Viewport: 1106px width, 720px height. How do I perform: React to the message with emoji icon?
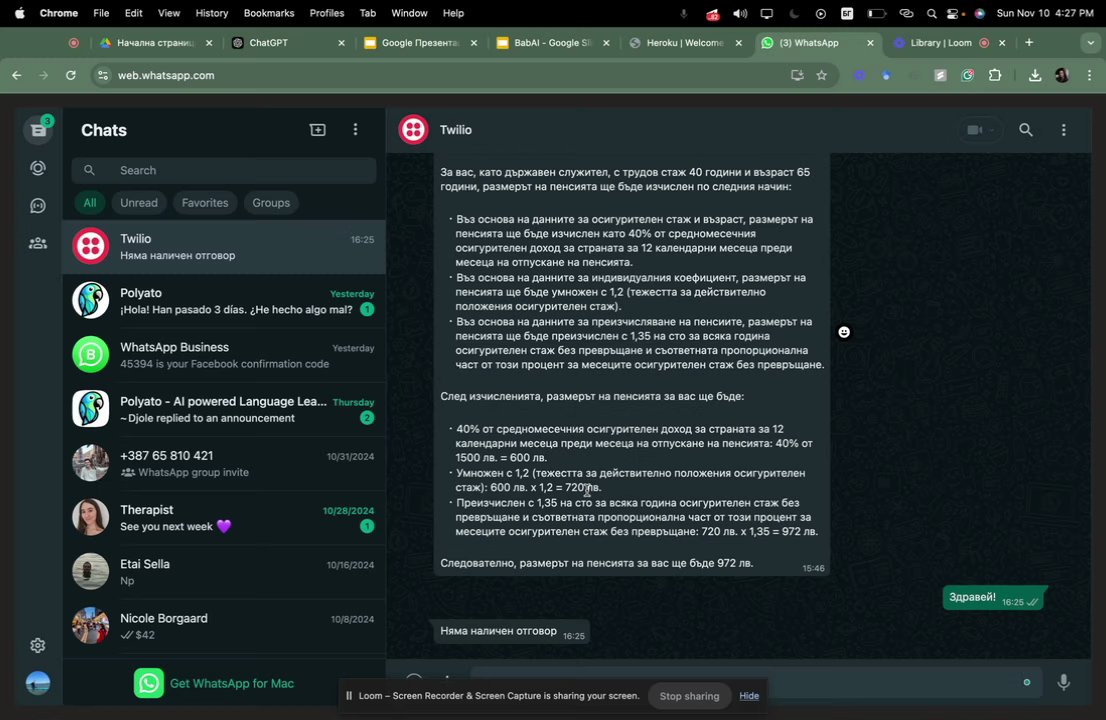844,332
